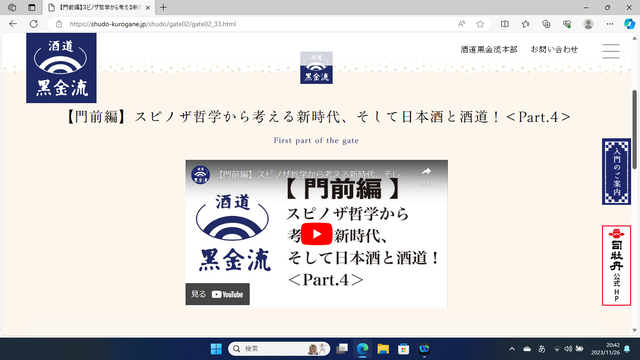Open Windows Start menu
640x360 pixels.
pyautogui.click(x=216, y=349)
